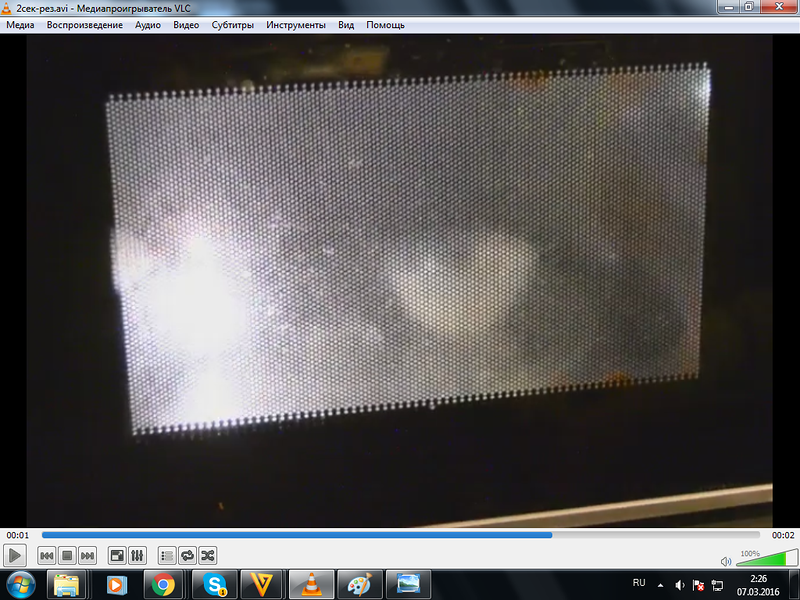Open RU language selector in taskbar

pos(639,583)
